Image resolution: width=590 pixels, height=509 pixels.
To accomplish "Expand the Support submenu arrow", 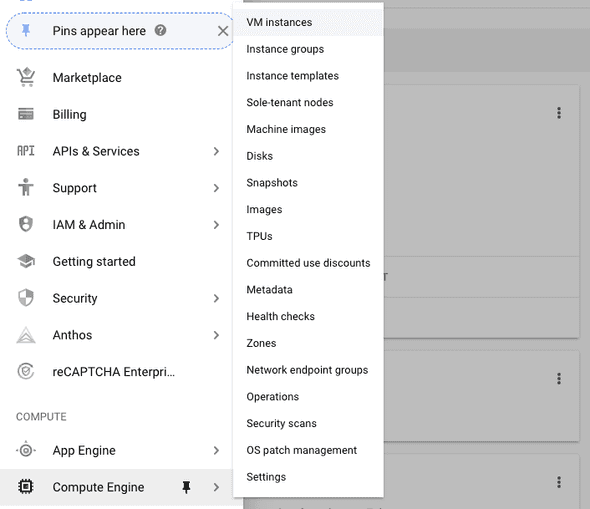I will click(x=216, y=188).
